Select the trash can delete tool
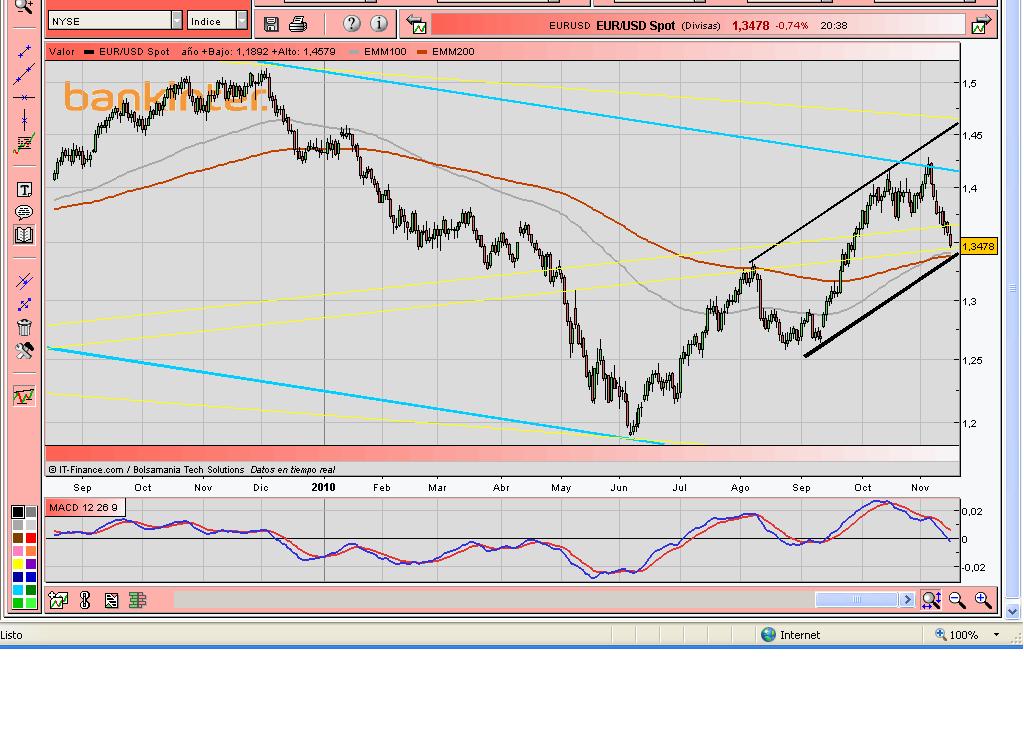This screenshot has width=1024, height=738. click(x=24, y=327)
